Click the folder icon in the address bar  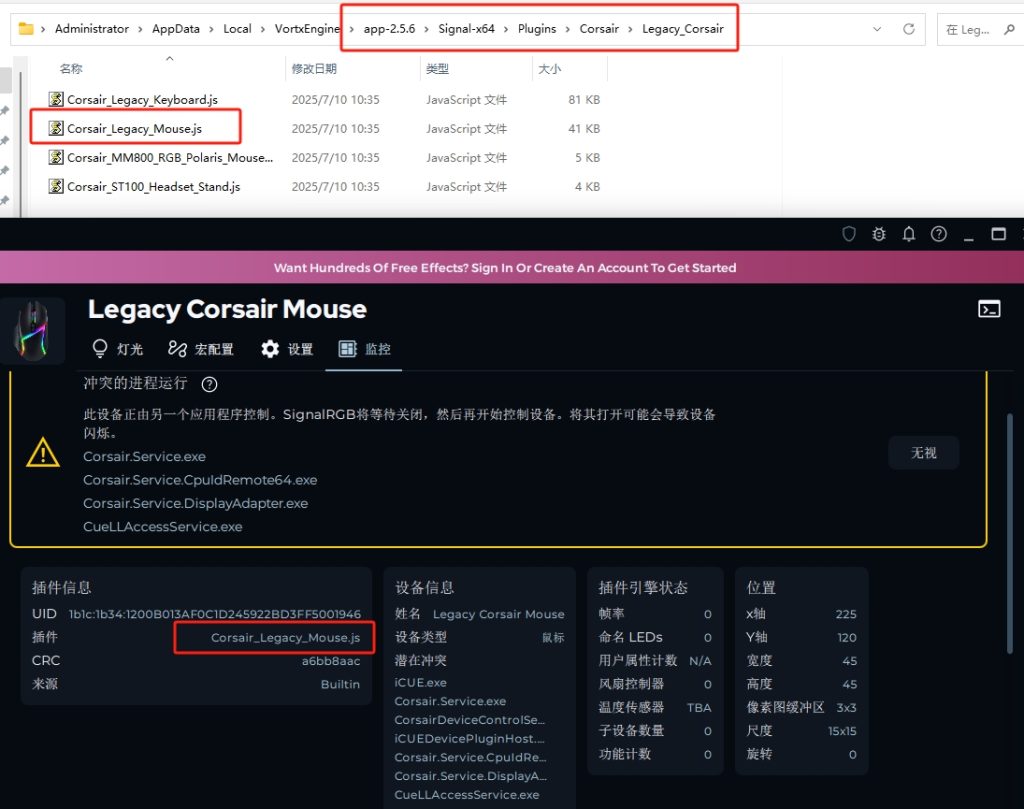(25, 29)
